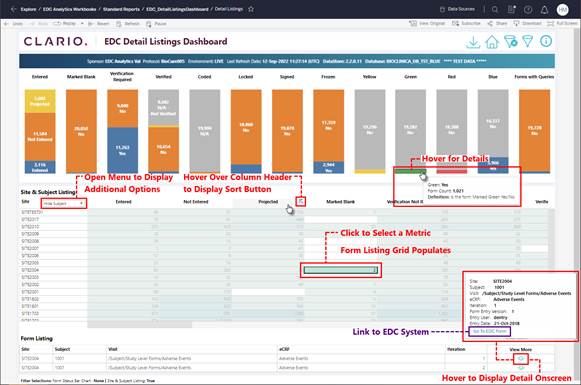Click the Revert toolbar button
Screen dimensions: 581x385
tap(99, 24)
